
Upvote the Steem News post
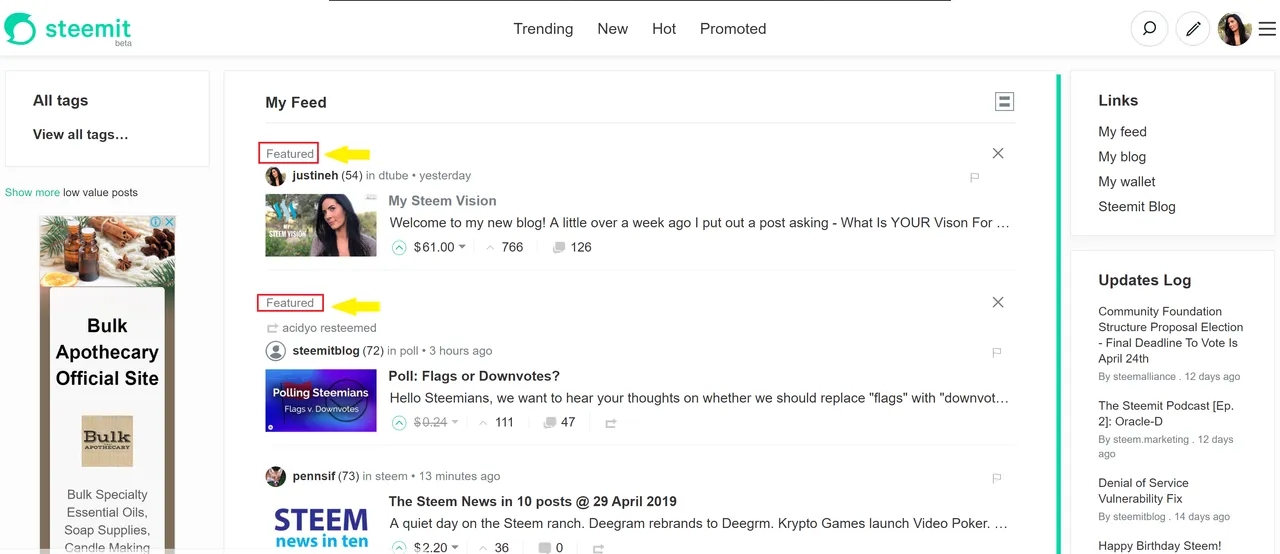pyautogui.click(x=399, y=547)
